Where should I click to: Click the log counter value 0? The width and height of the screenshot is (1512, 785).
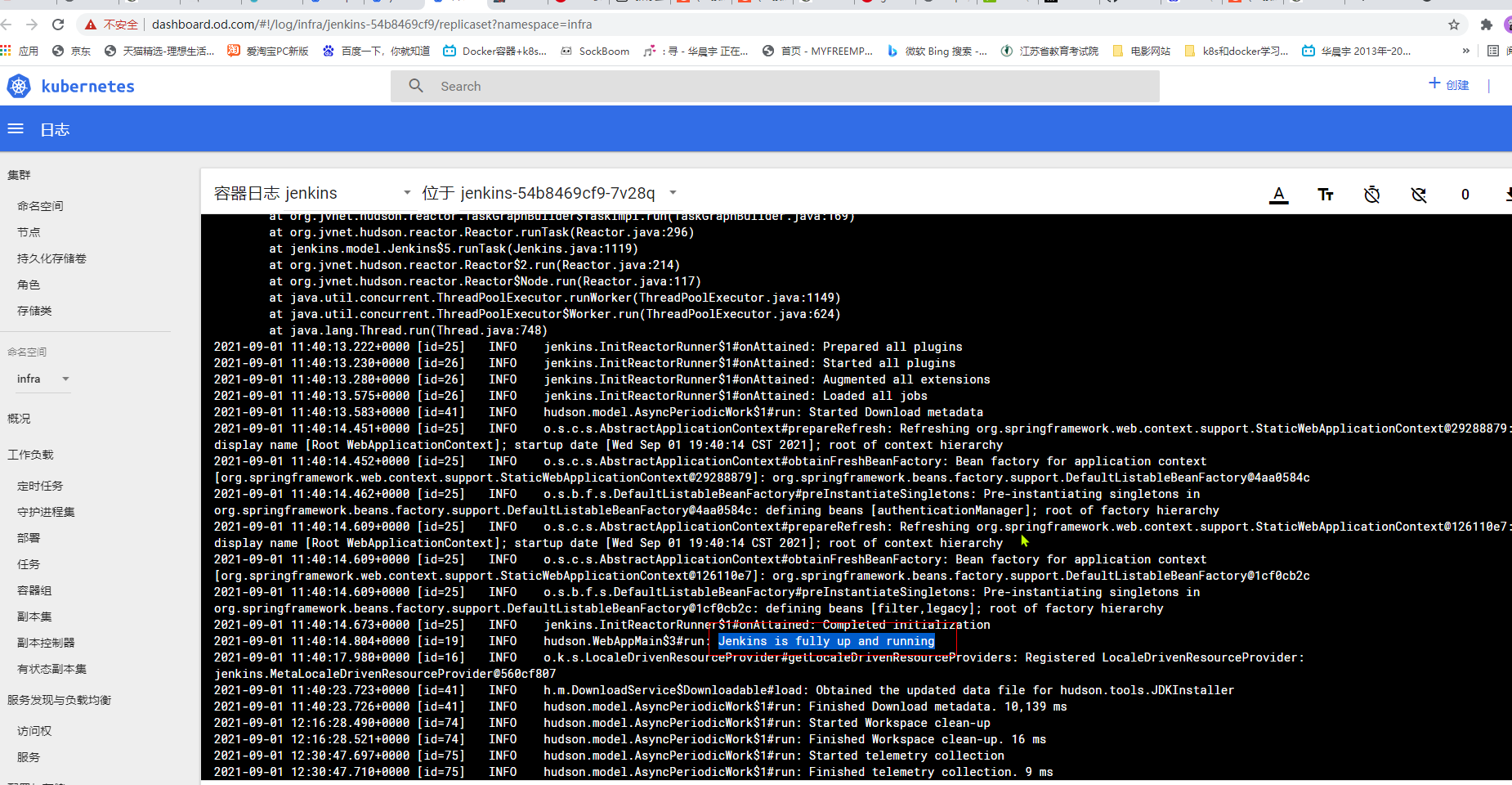click(1465, 195)
